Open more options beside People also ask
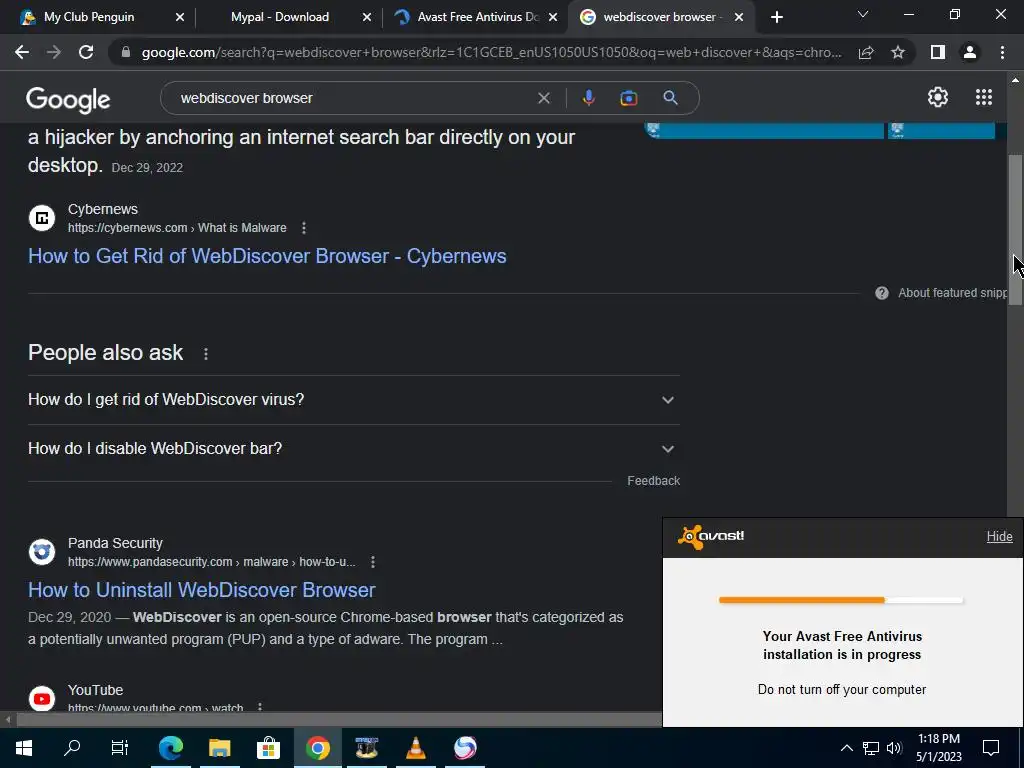 click(x=206, y=353)
